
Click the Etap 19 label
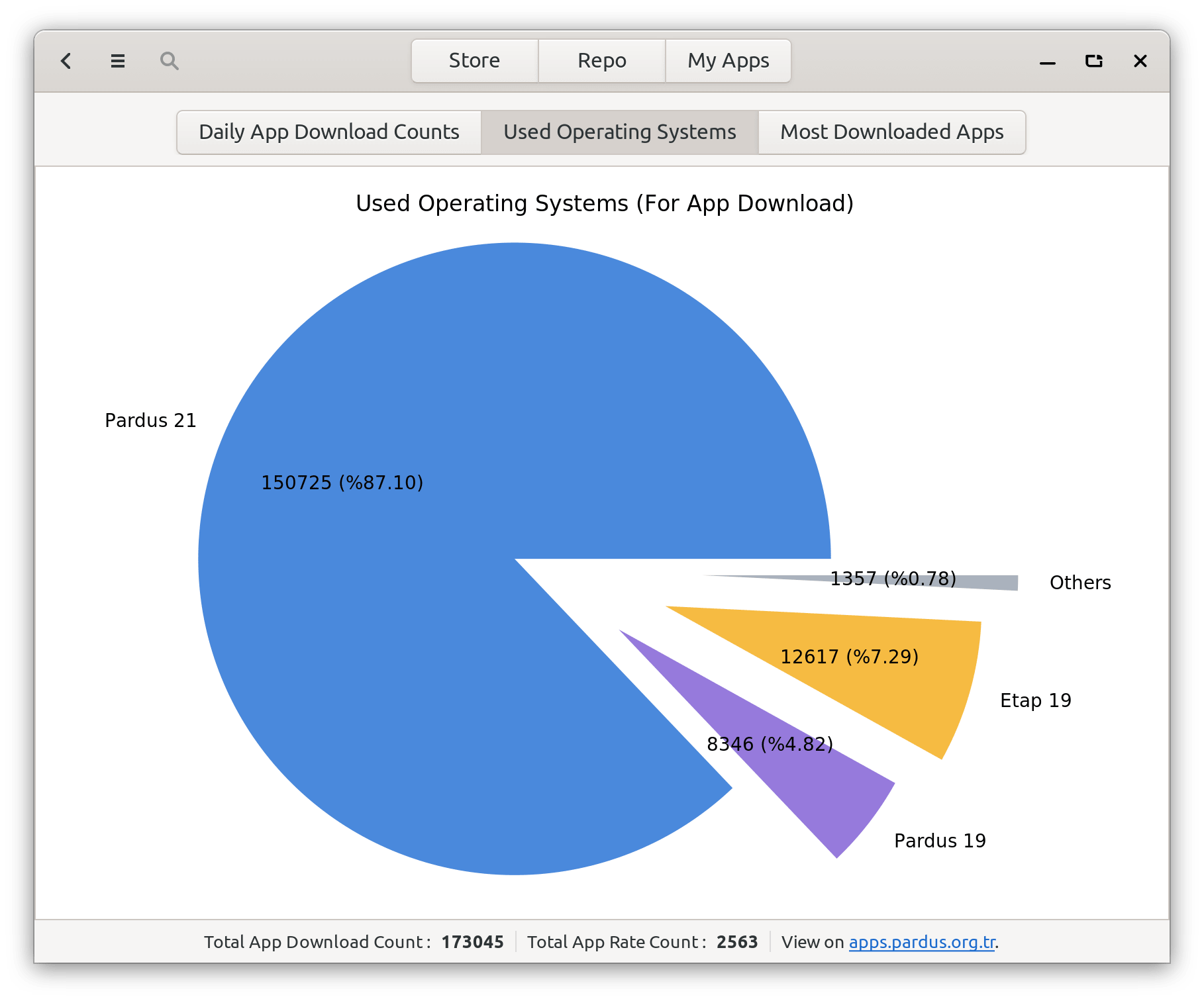(x=1036, y=700)
